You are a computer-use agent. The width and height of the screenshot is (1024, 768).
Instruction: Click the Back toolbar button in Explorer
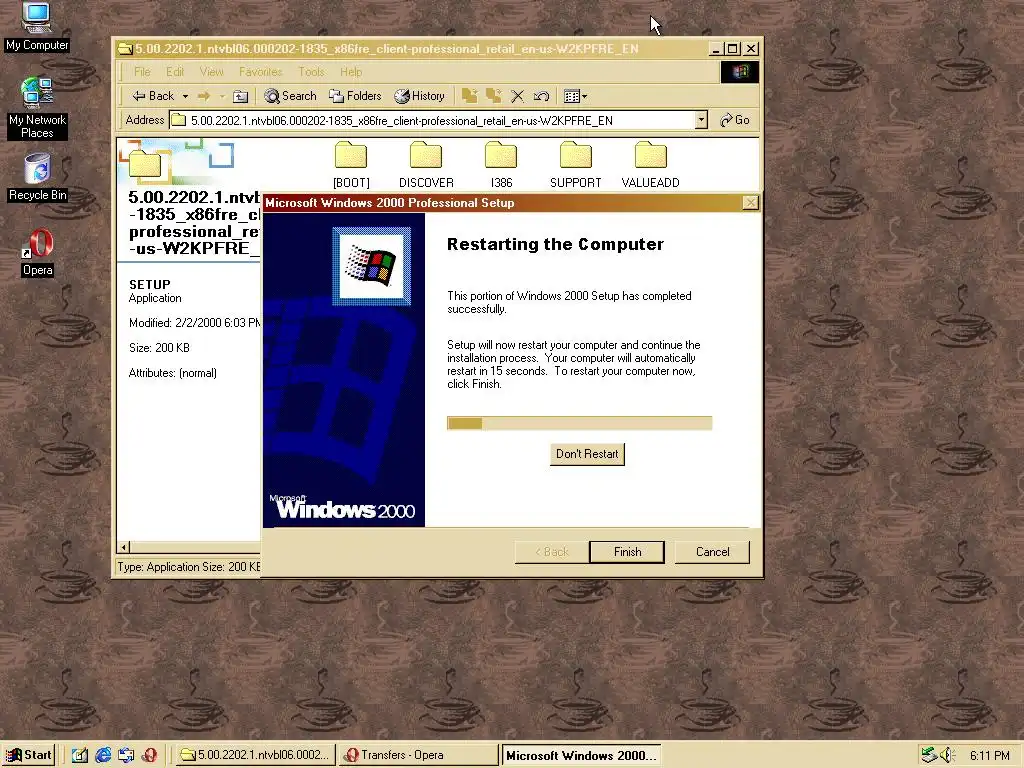pos(153,96)
